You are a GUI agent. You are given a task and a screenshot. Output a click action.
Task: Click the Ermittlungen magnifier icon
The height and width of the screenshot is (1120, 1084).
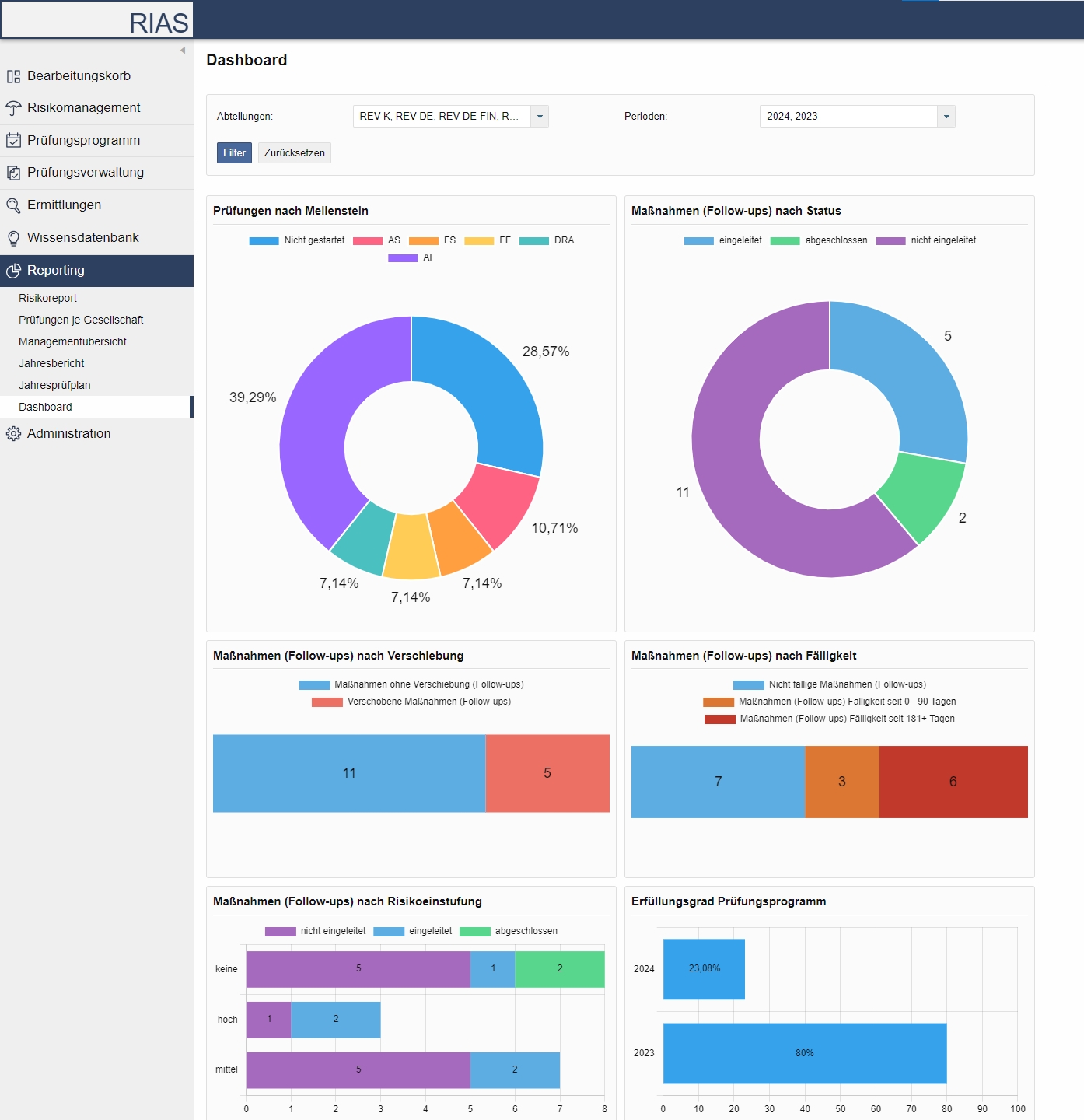point(13,205)
